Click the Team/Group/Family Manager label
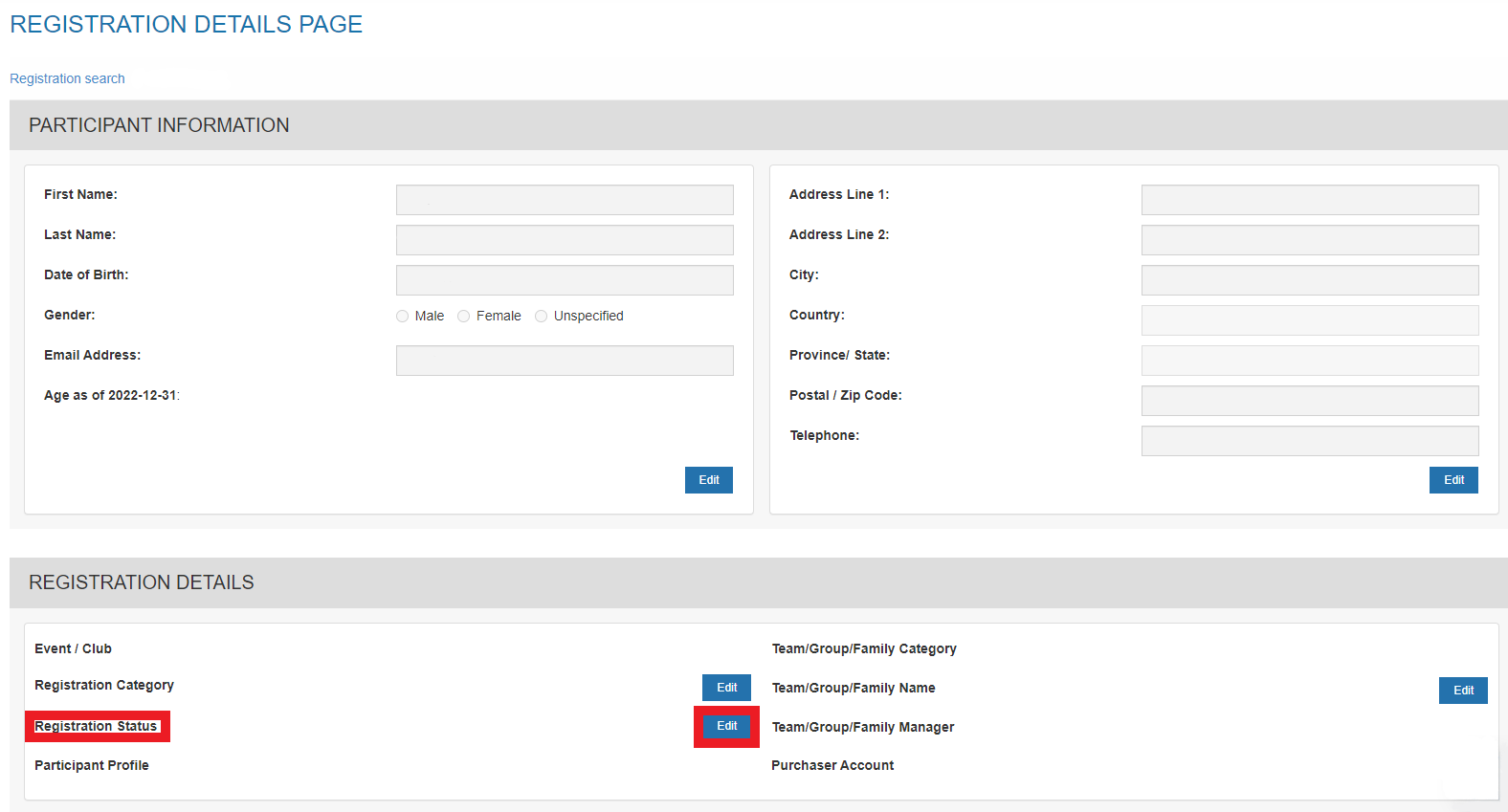 tap(863, 728)
